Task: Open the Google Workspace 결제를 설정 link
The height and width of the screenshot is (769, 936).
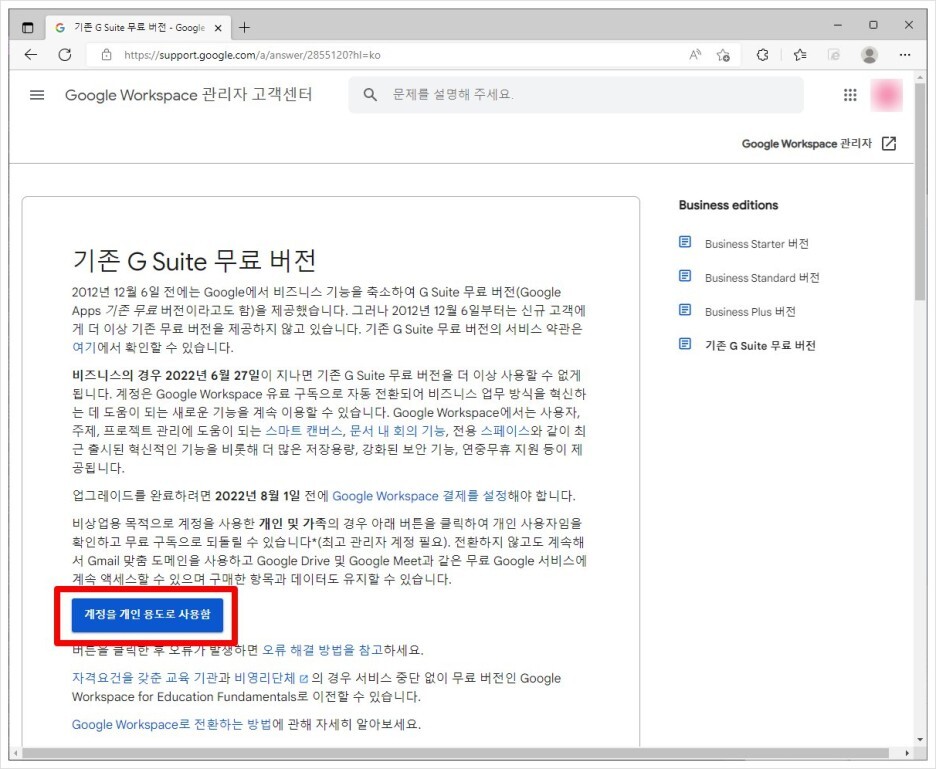Action: point(419,496)
